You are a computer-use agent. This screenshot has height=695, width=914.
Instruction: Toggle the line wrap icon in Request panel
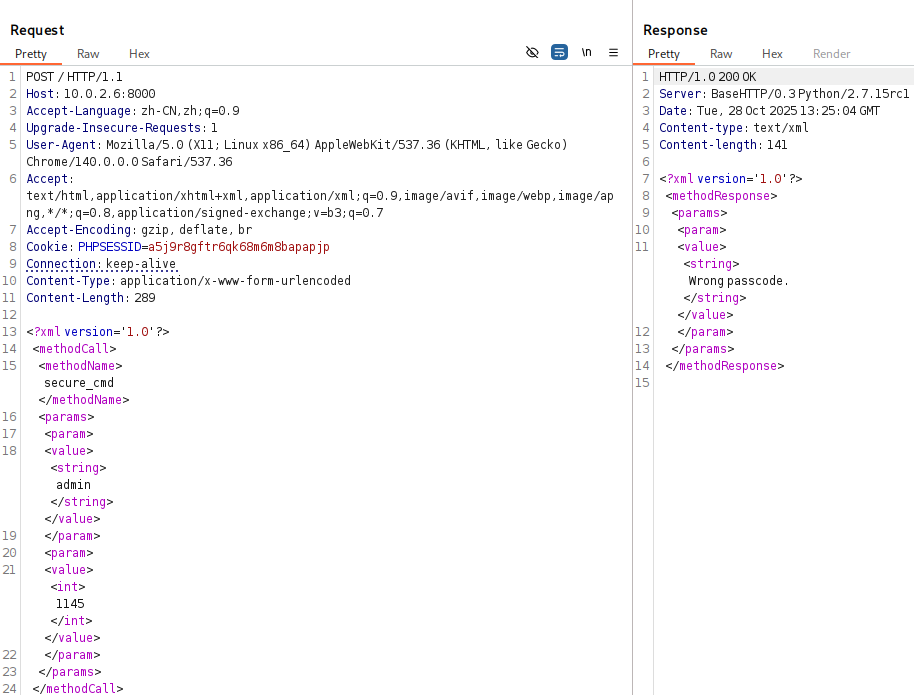click(560, 53)
